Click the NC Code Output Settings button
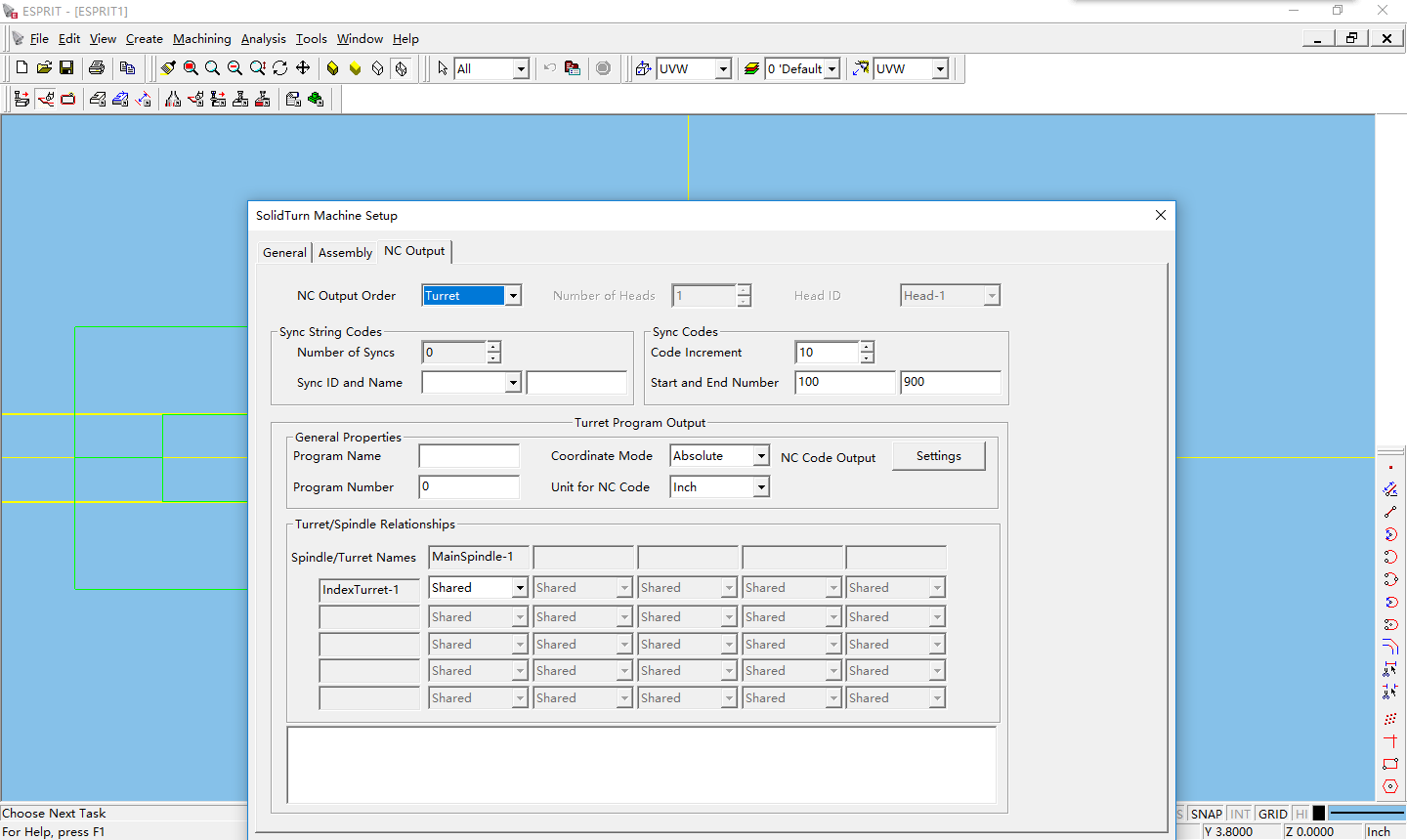This screenshot has width=1407, height=840. [939, 456]
